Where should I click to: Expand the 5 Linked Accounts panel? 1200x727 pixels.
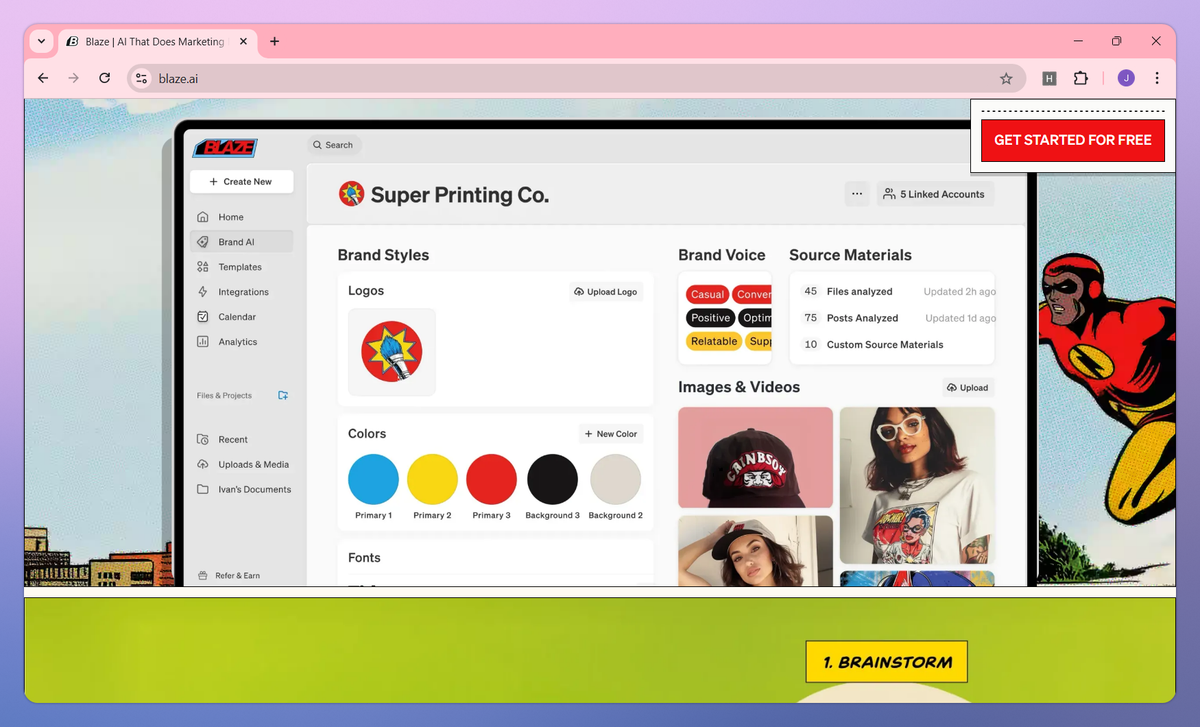pos(934,194)
